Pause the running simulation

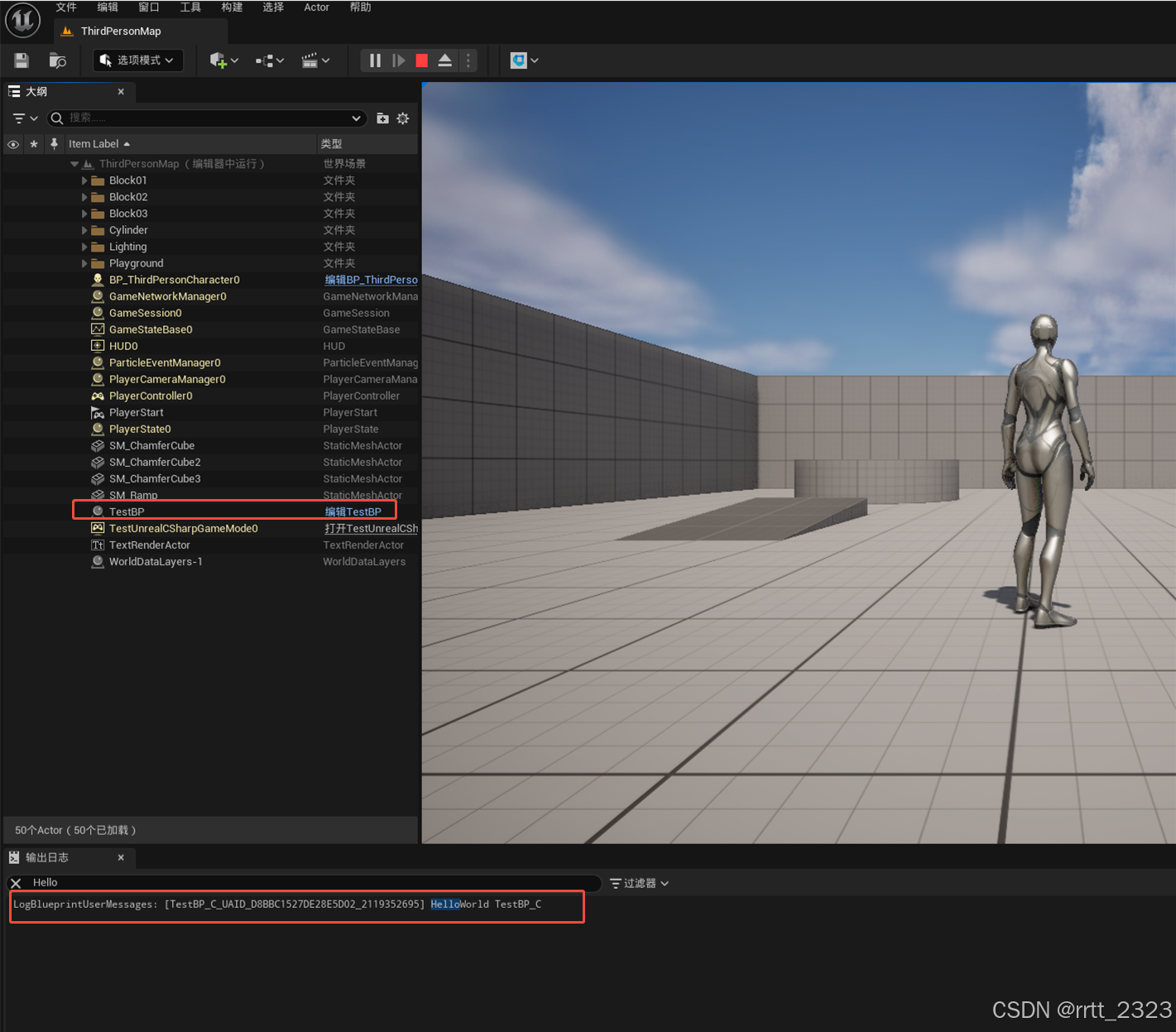[375, 60]
